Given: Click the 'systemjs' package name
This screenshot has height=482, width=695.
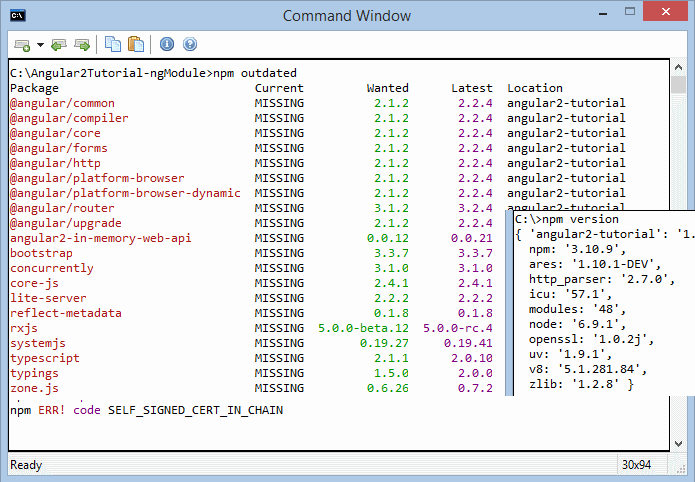Looking at the screenshot, I should tap(38, 343).
